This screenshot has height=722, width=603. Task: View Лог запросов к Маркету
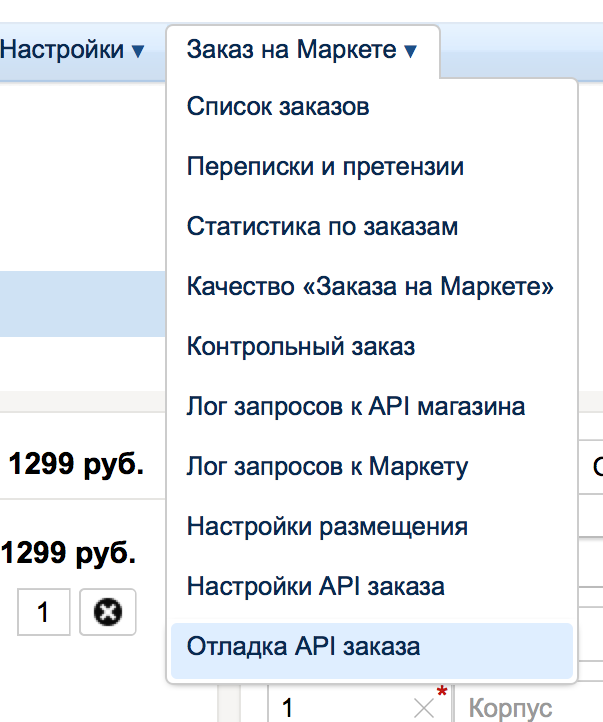point(327,467)
